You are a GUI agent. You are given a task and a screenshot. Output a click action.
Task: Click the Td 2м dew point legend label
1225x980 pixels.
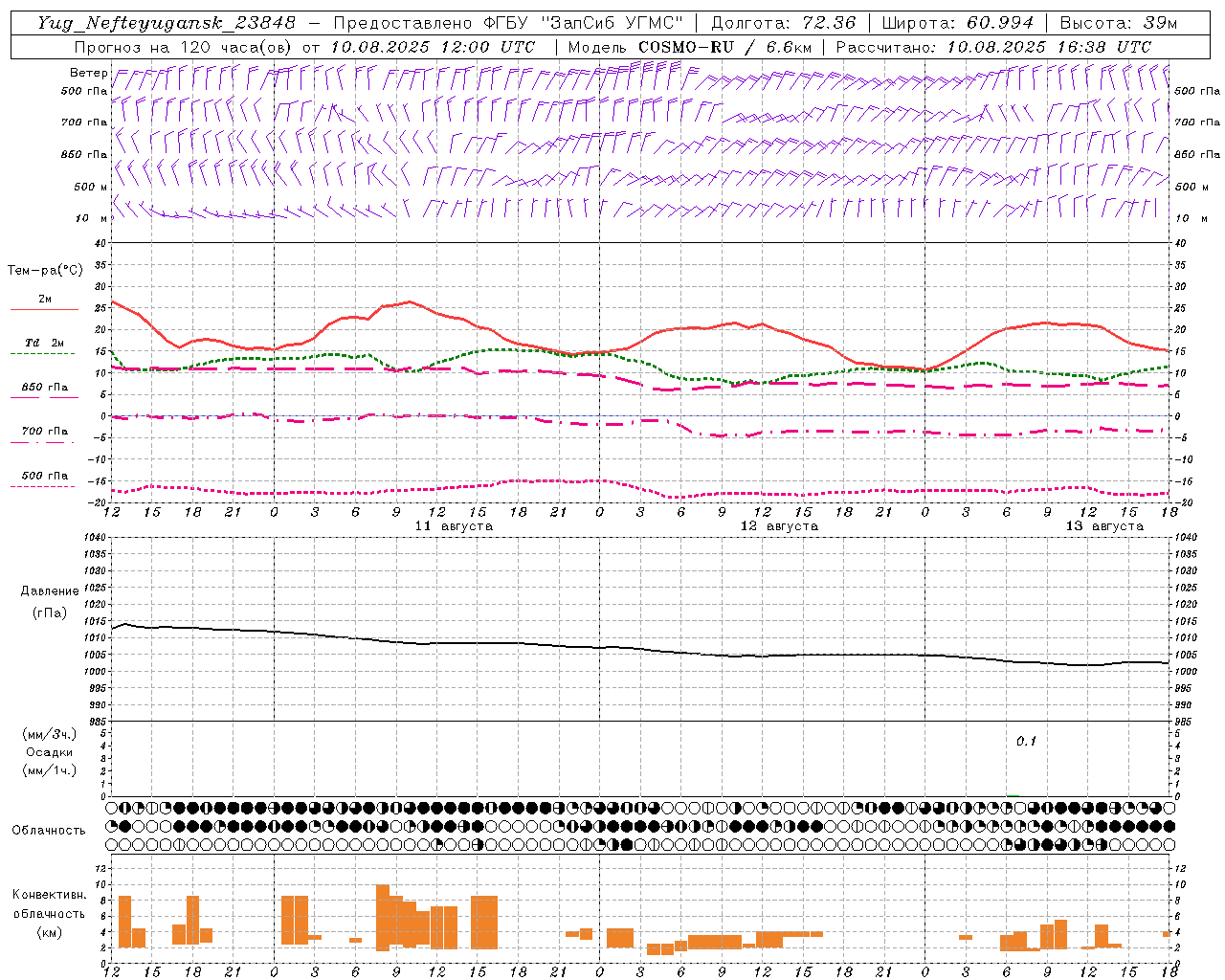(45, 343)
